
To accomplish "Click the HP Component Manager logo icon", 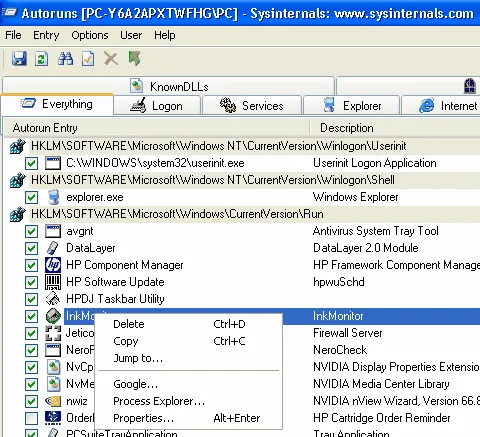I will pos(53,265).
